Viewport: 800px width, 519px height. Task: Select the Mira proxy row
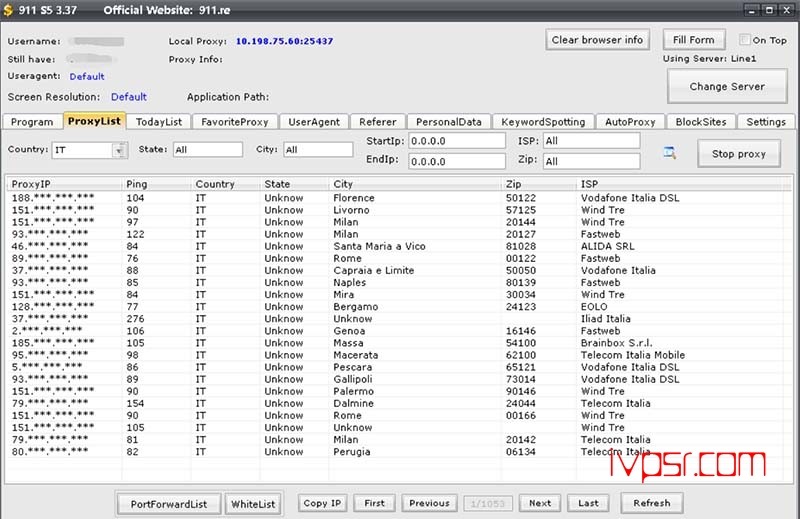pos(398,295)
